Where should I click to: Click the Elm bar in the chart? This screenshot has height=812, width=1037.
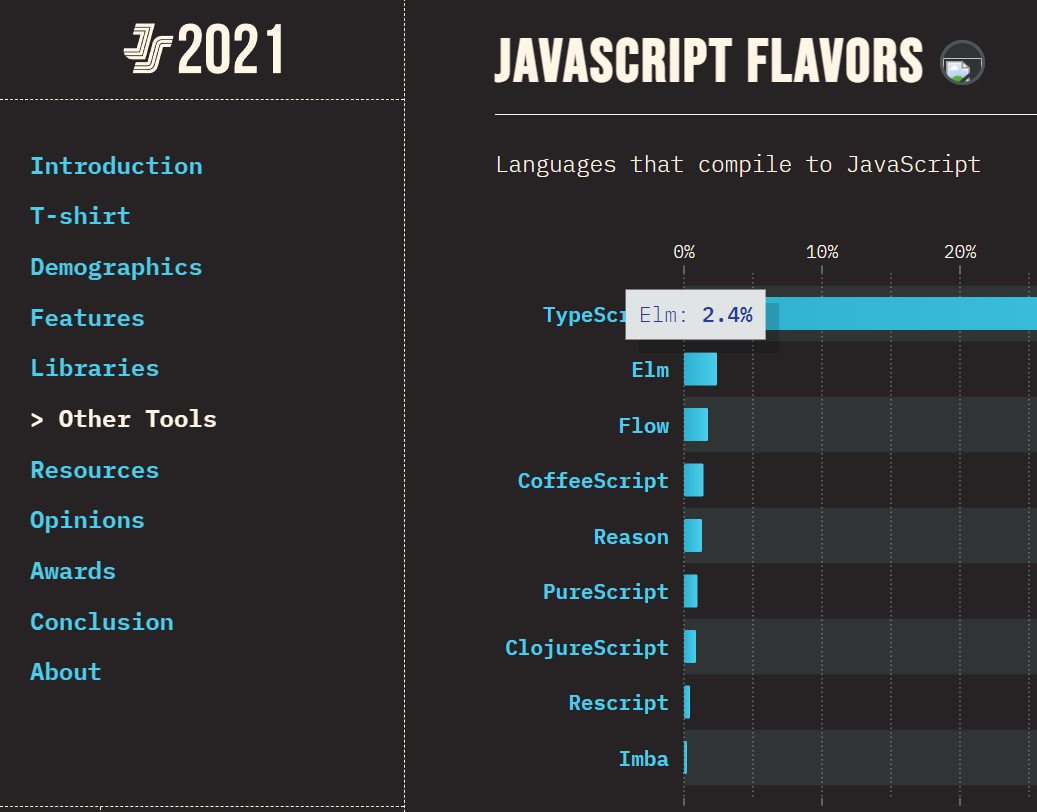pos(700,369)
